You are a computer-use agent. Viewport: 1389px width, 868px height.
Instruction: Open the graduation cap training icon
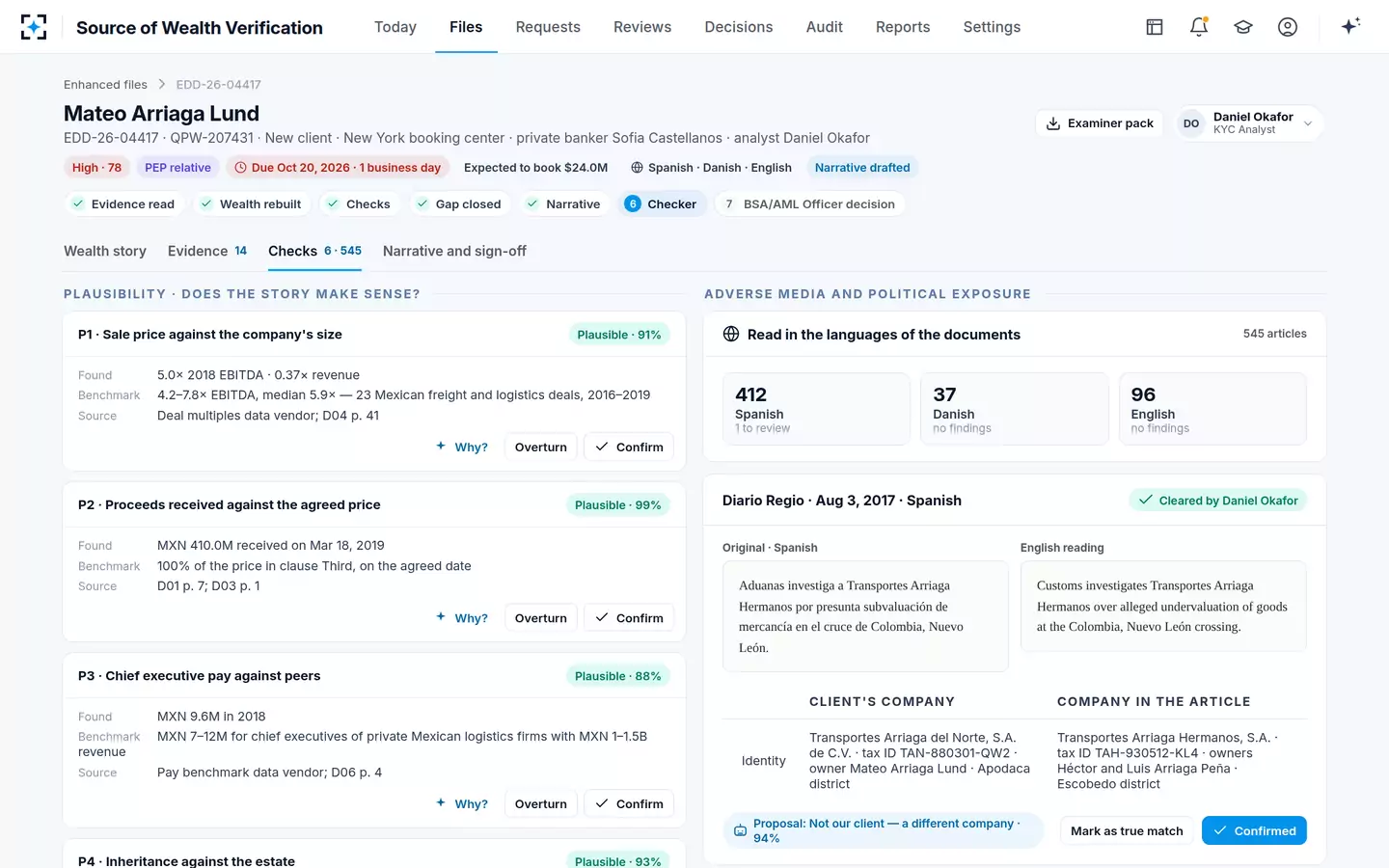click(x=1243, y=27)
